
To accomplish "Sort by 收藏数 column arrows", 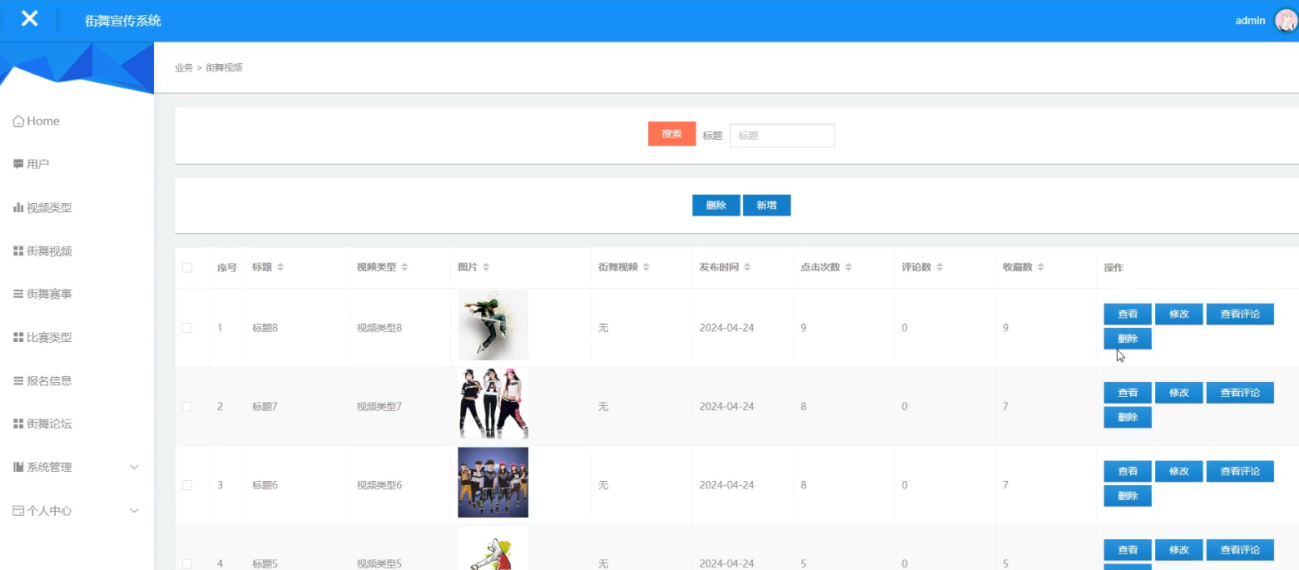I will 1041,268.
